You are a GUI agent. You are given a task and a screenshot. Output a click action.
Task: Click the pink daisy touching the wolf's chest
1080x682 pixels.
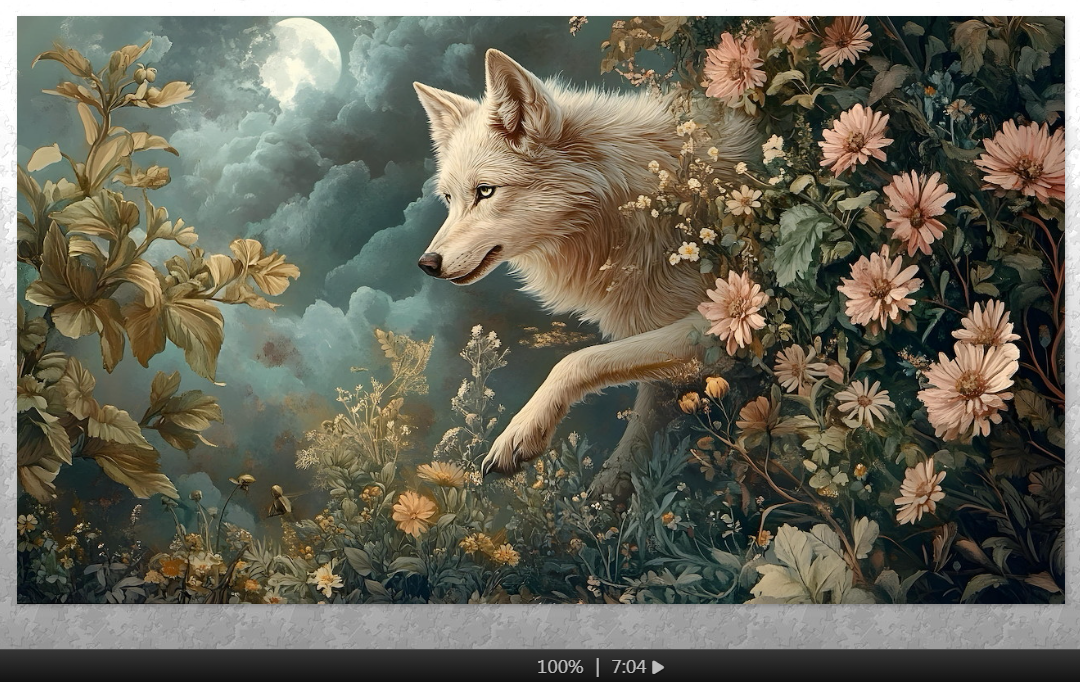pos(733,310)
